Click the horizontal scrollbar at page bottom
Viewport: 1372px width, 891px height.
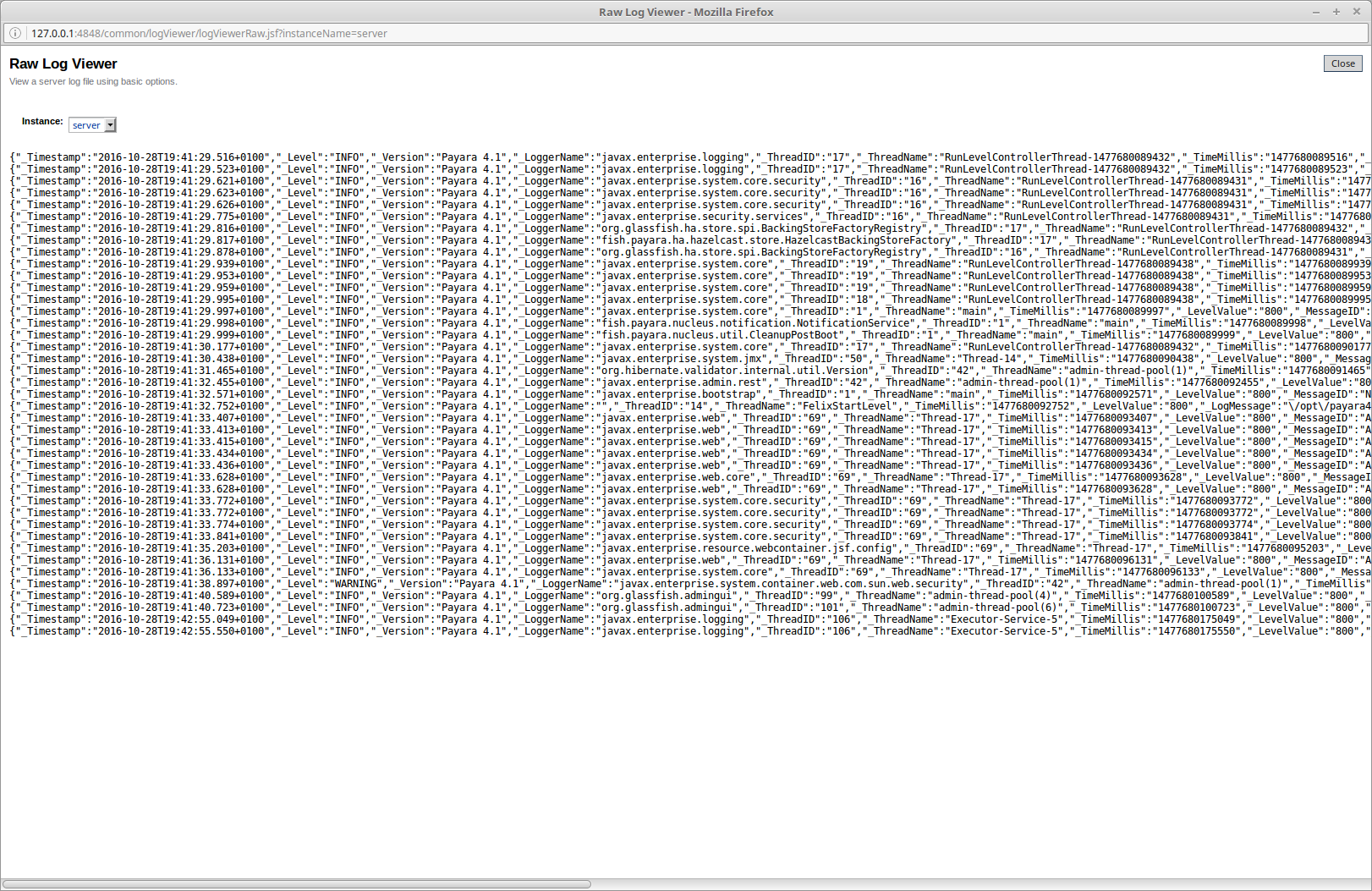[296, 883]
